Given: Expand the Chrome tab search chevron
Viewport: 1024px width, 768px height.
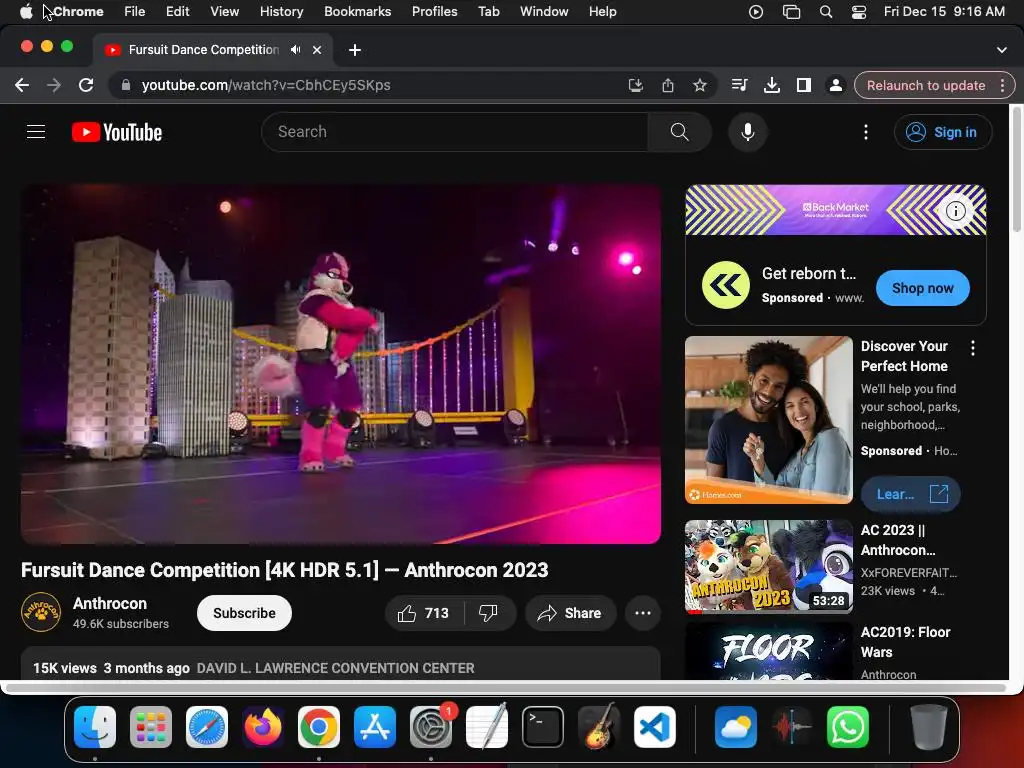Looking at the screenshot, I should point(1002,50).
